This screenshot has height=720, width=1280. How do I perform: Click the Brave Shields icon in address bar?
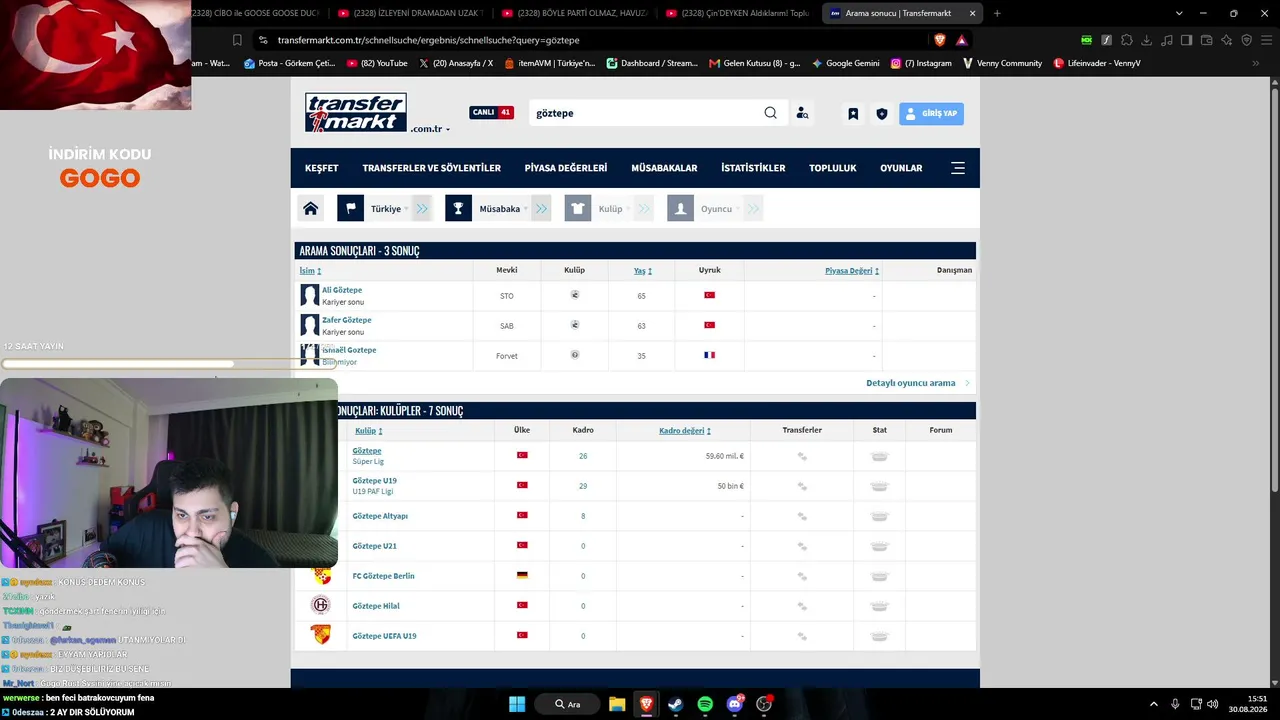click(940, 40)
